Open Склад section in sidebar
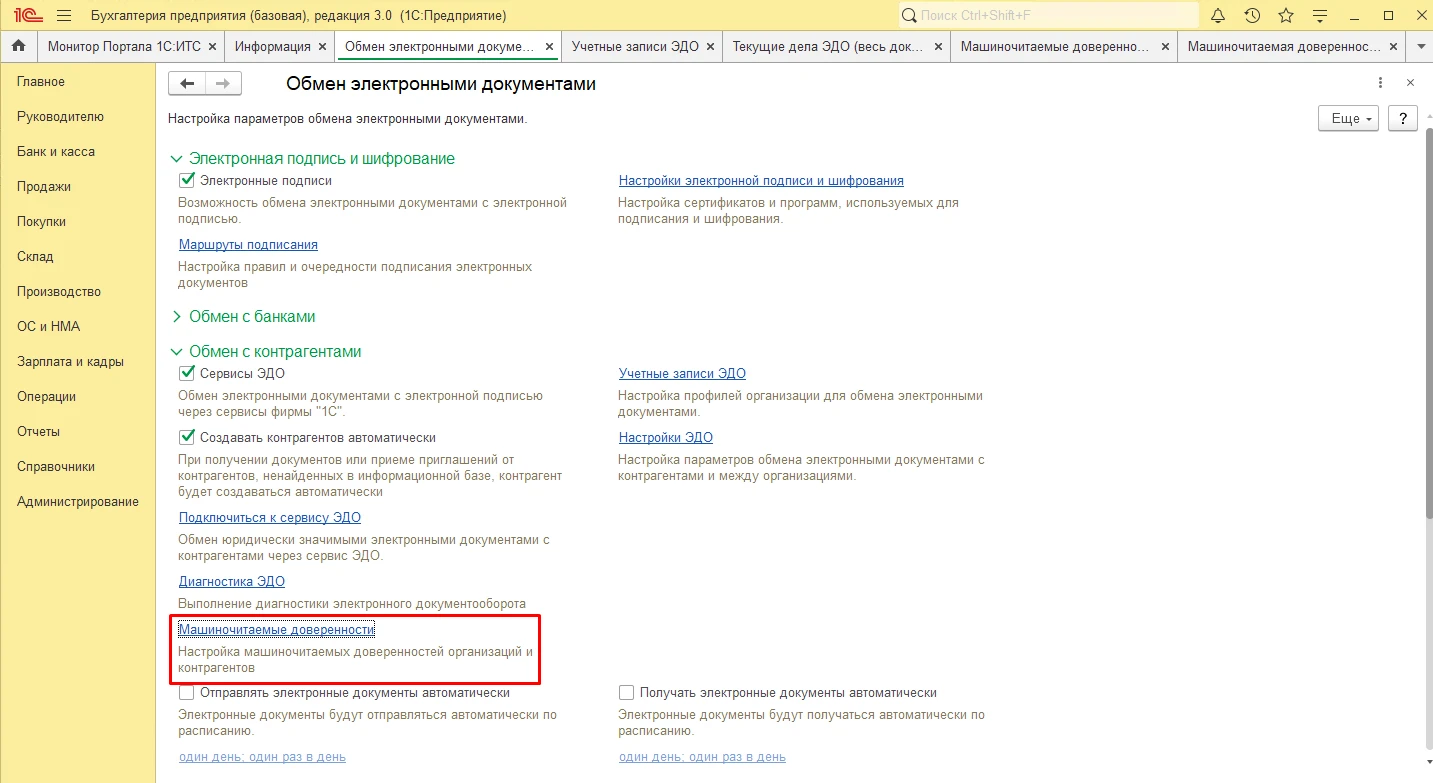The width and height of the screenshot is (1433, 783). (x=35, y=257)
